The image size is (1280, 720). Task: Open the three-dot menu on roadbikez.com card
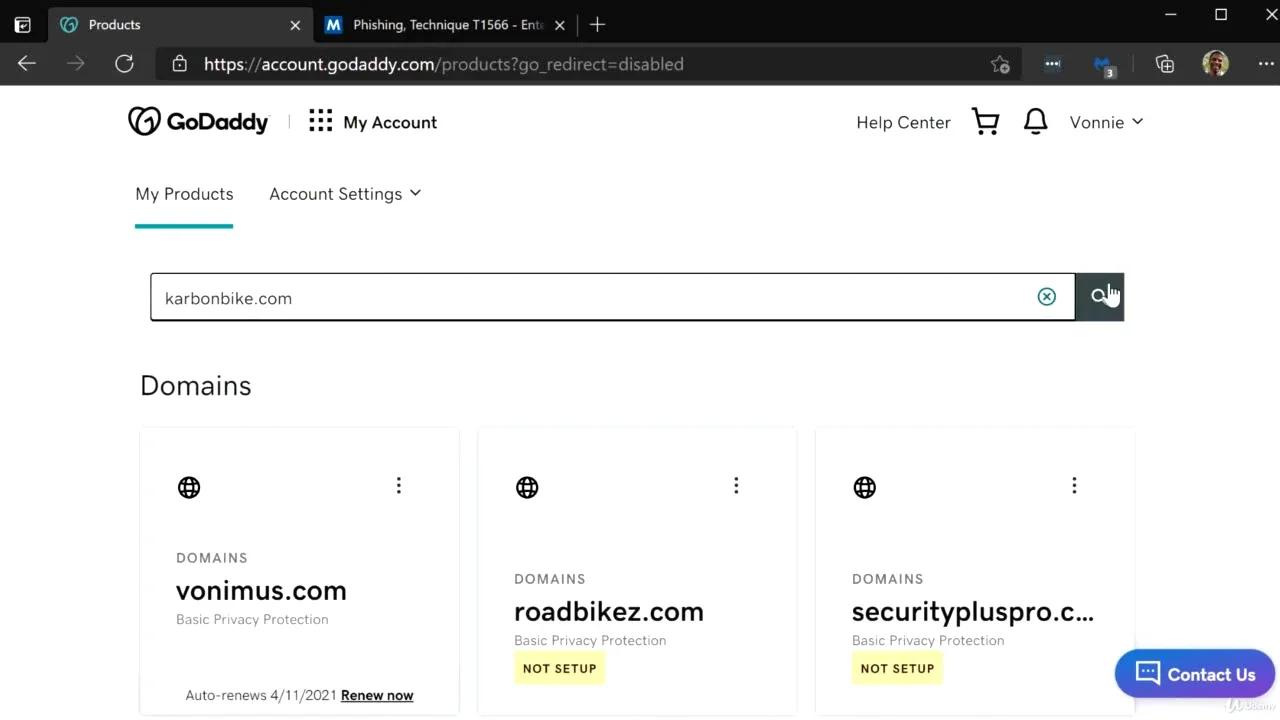[736, 485]
